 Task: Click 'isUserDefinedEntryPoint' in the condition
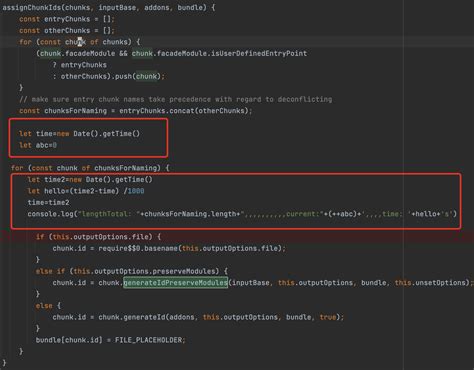click(x=259, y=53)
